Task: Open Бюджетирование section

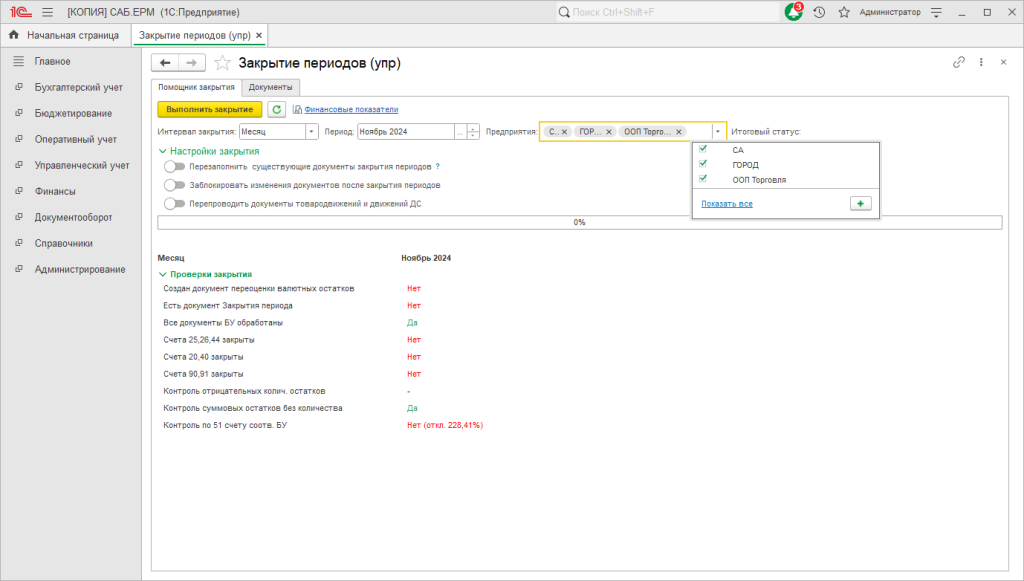Action: pyautogui.click(x=73, y=113)
